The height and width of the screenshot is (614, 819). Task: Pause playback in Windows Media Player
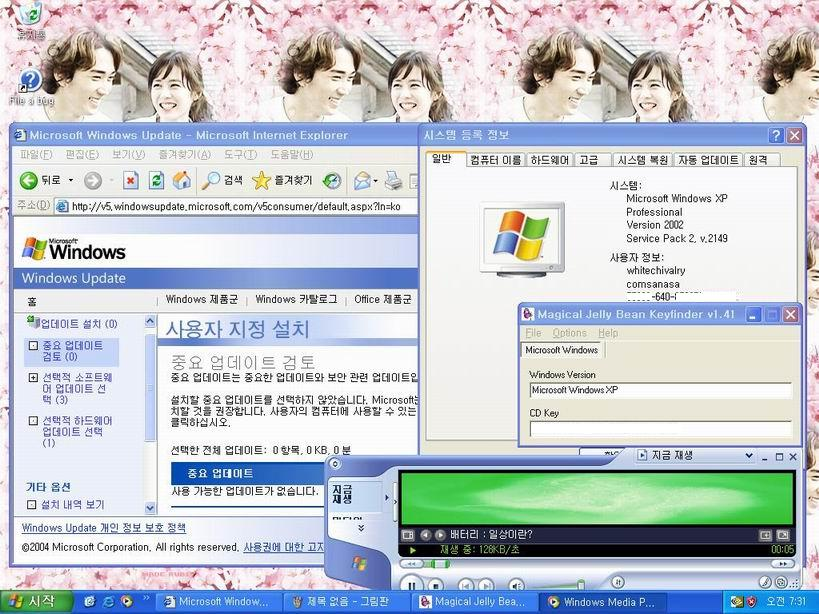pos(412,585)
